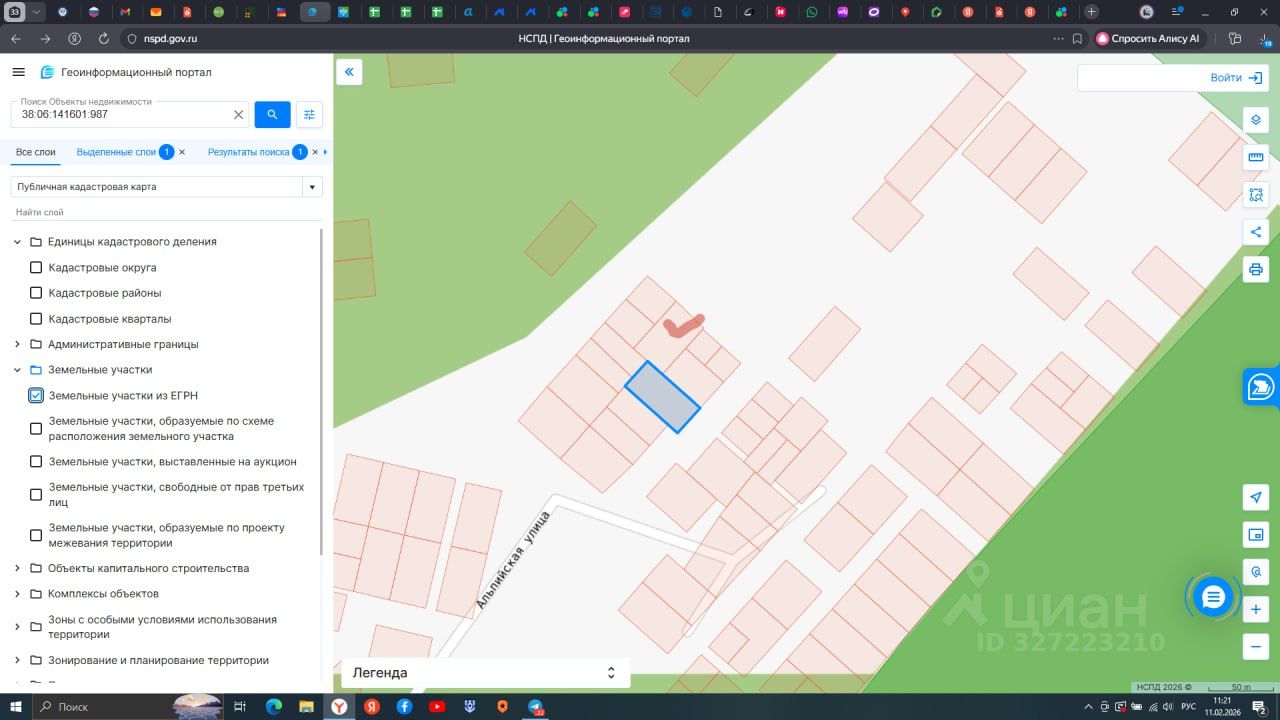Open the chat support bubble
The height and width of the screenshot is (720, 1280).
pos(1213,597)
